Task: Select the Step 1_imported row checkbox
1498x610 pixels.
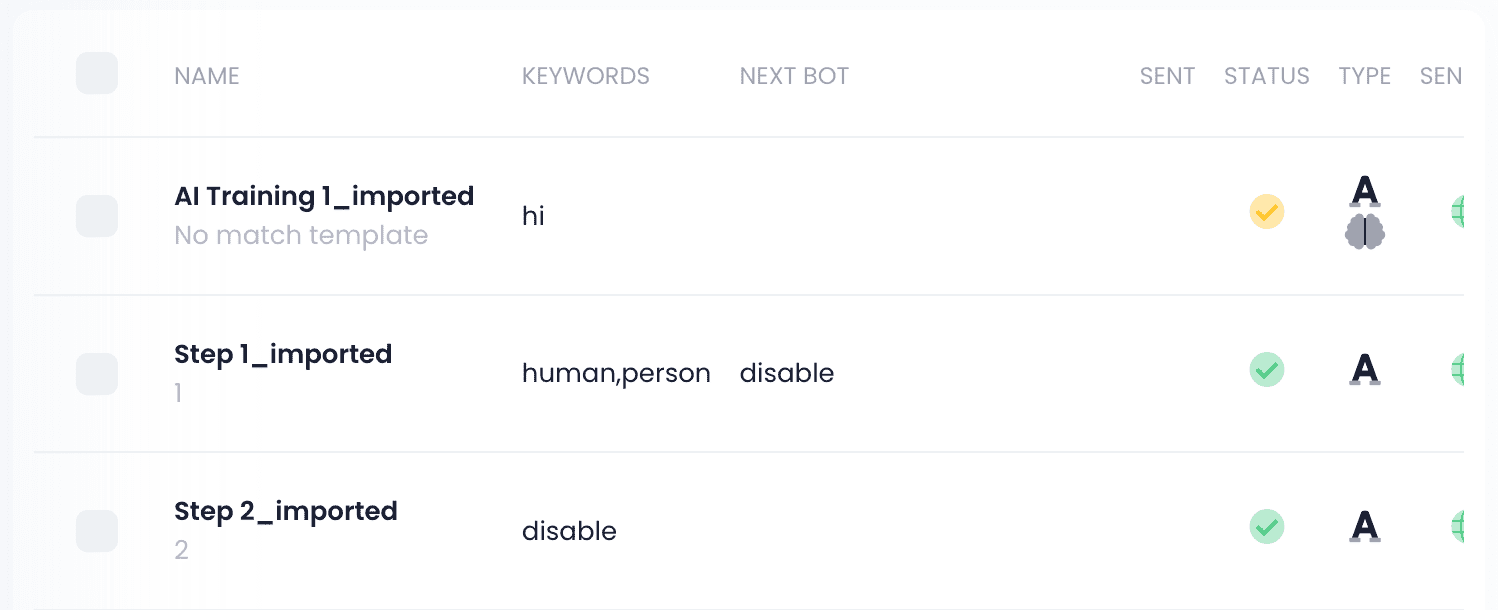Action: click(x=97, y=373)
